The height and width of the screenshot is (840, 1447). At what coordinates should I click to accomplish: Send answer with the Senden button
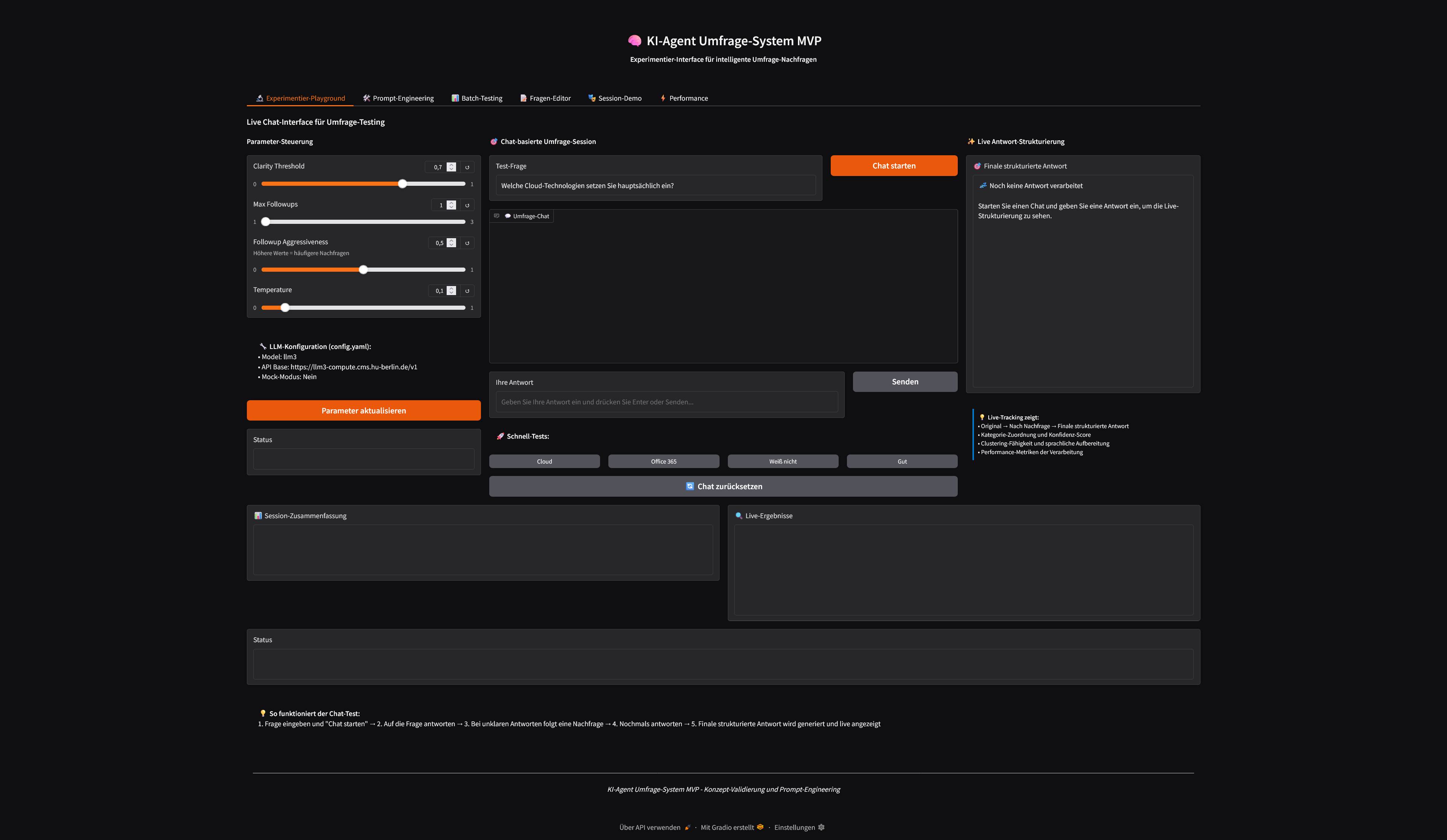[x=904, y=381]
